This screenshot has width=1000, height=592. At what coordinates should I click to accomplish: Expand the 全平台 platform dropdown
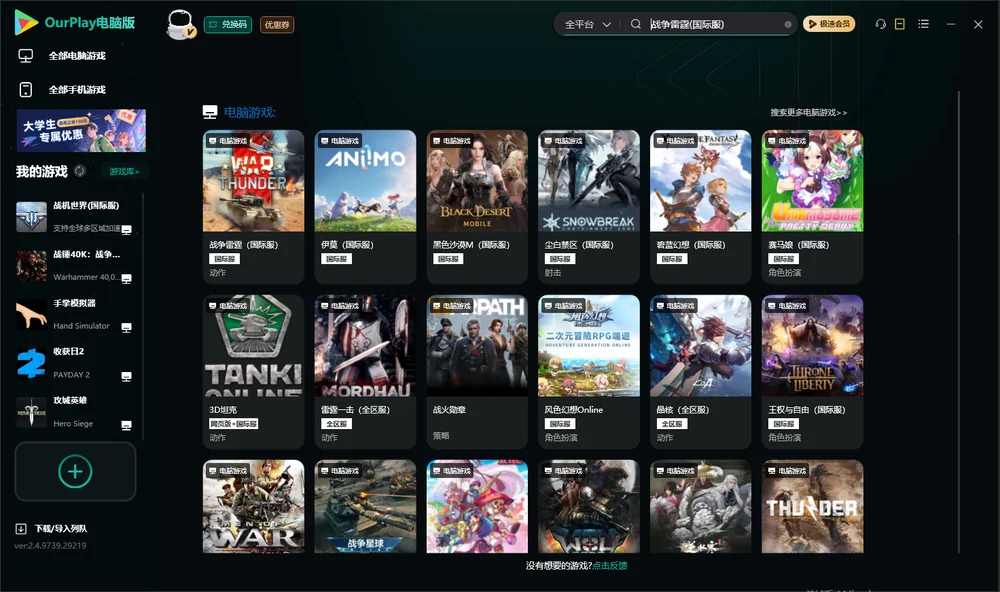coord(587,24)
